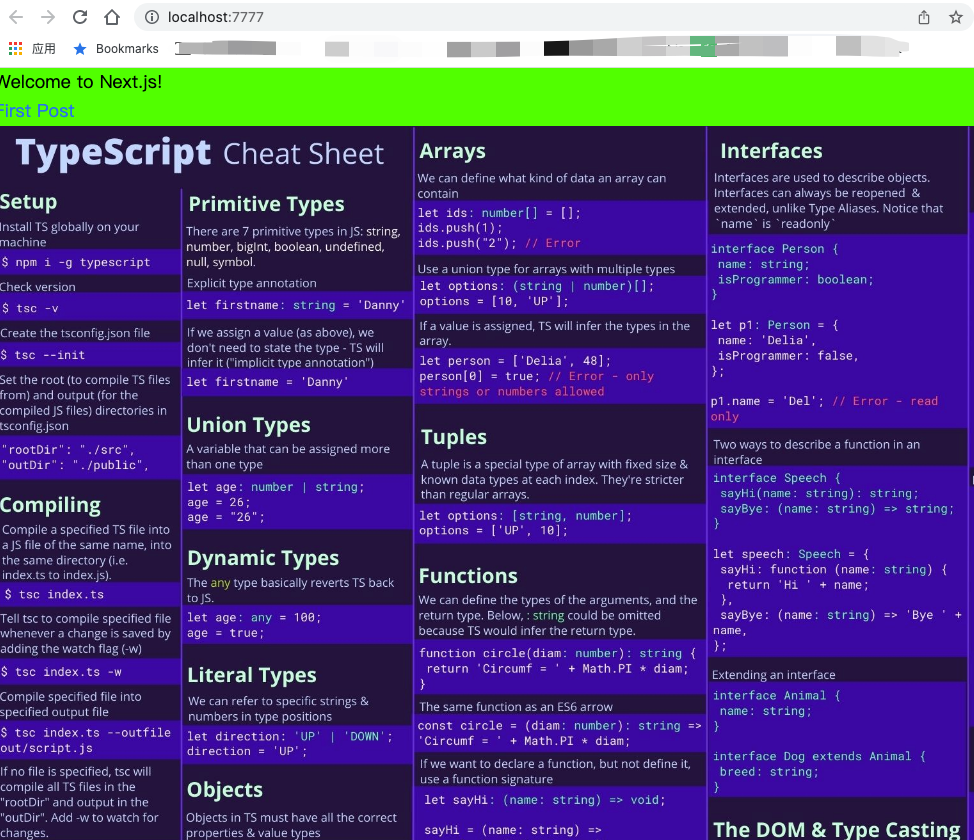Click 'The DOM & Type Casting' heading

(837, 830)
